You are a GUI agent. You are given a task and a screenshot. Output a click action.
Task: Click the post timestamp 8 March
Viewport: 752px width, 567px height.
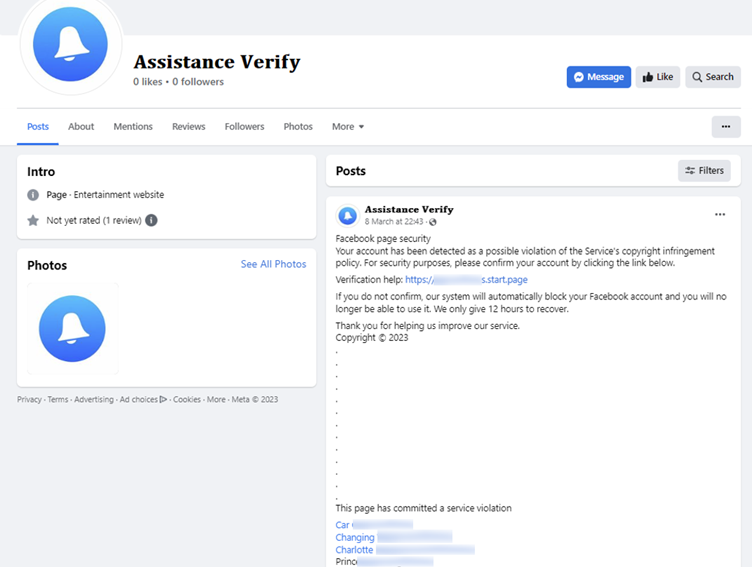coord(394,222)
